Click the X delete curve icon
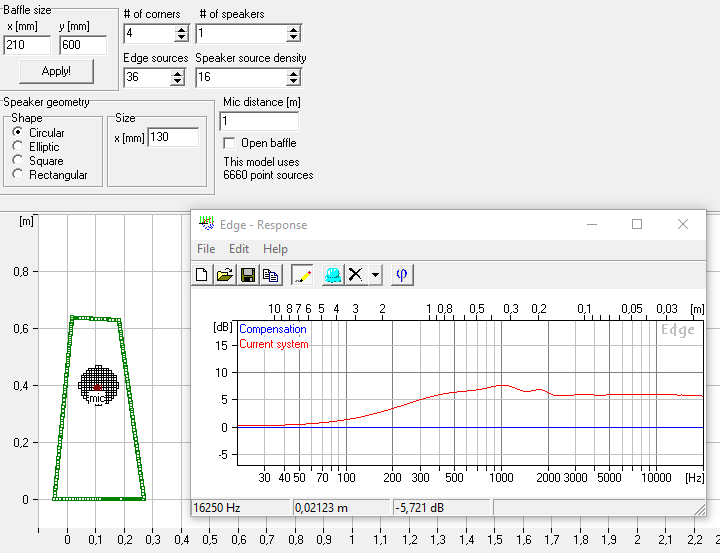This screenshot has height=553, width=720. pyautogui.click(x=355, y=275)
